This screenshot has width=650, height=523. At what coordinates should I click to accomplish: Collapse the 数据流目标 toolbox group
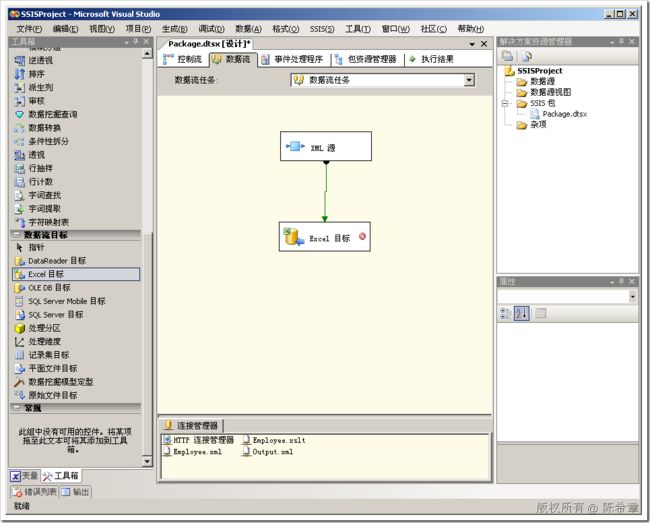pyautogui.click(x=16, y=235)
